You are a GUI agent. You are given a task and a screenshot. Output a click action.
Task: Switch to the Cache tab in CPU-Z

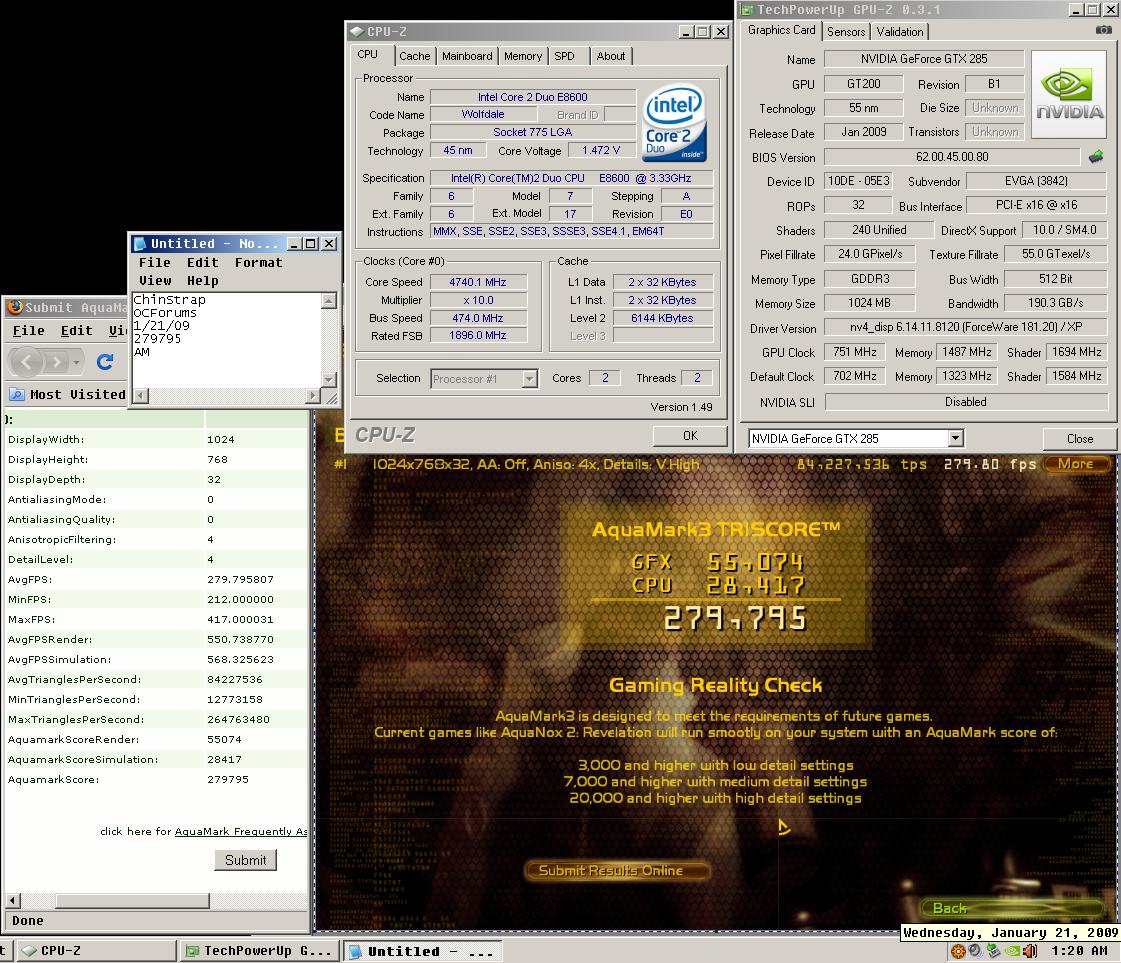tap(415, 56)
